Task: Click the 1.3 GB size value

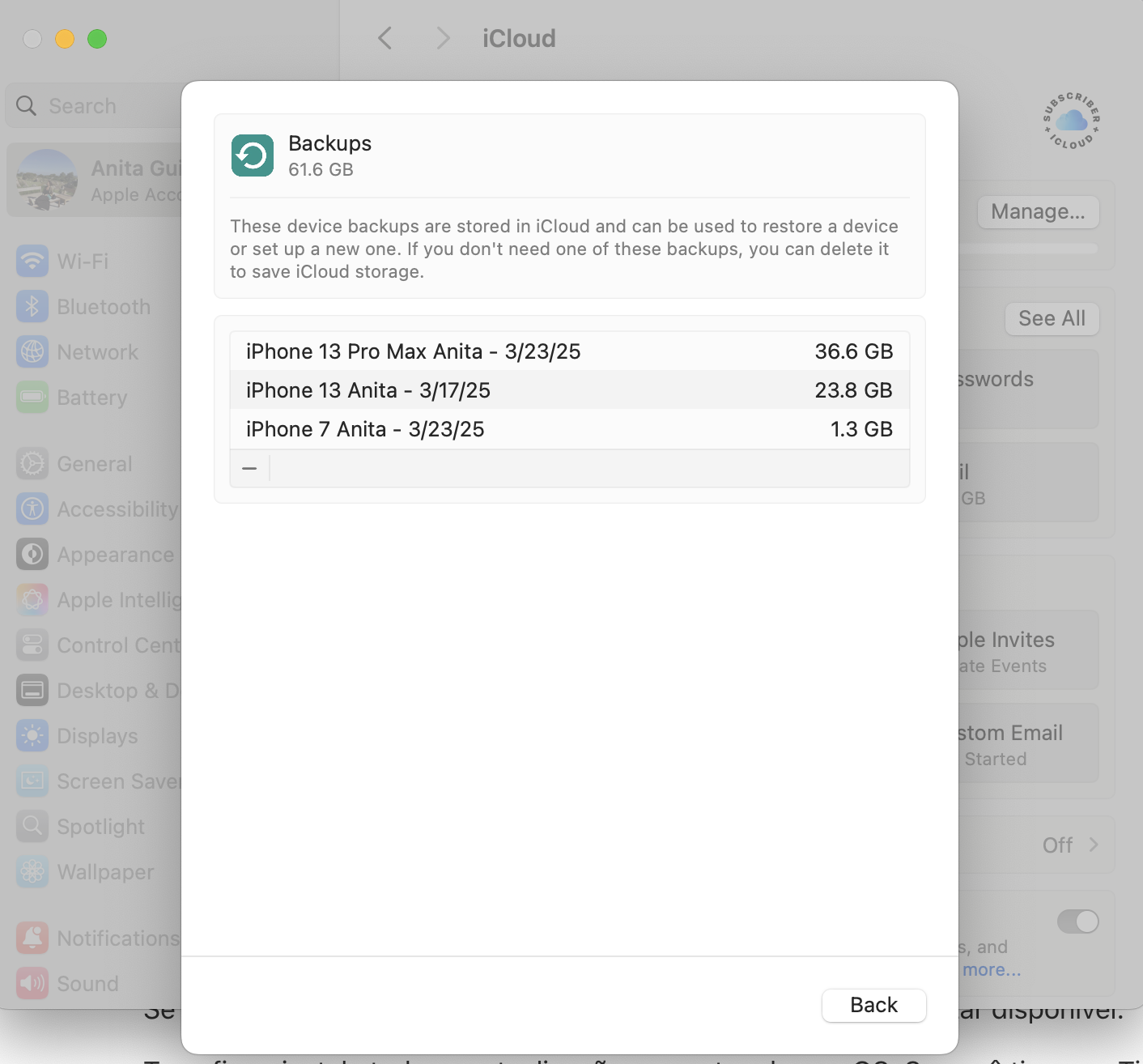Action: click(861, 429)
